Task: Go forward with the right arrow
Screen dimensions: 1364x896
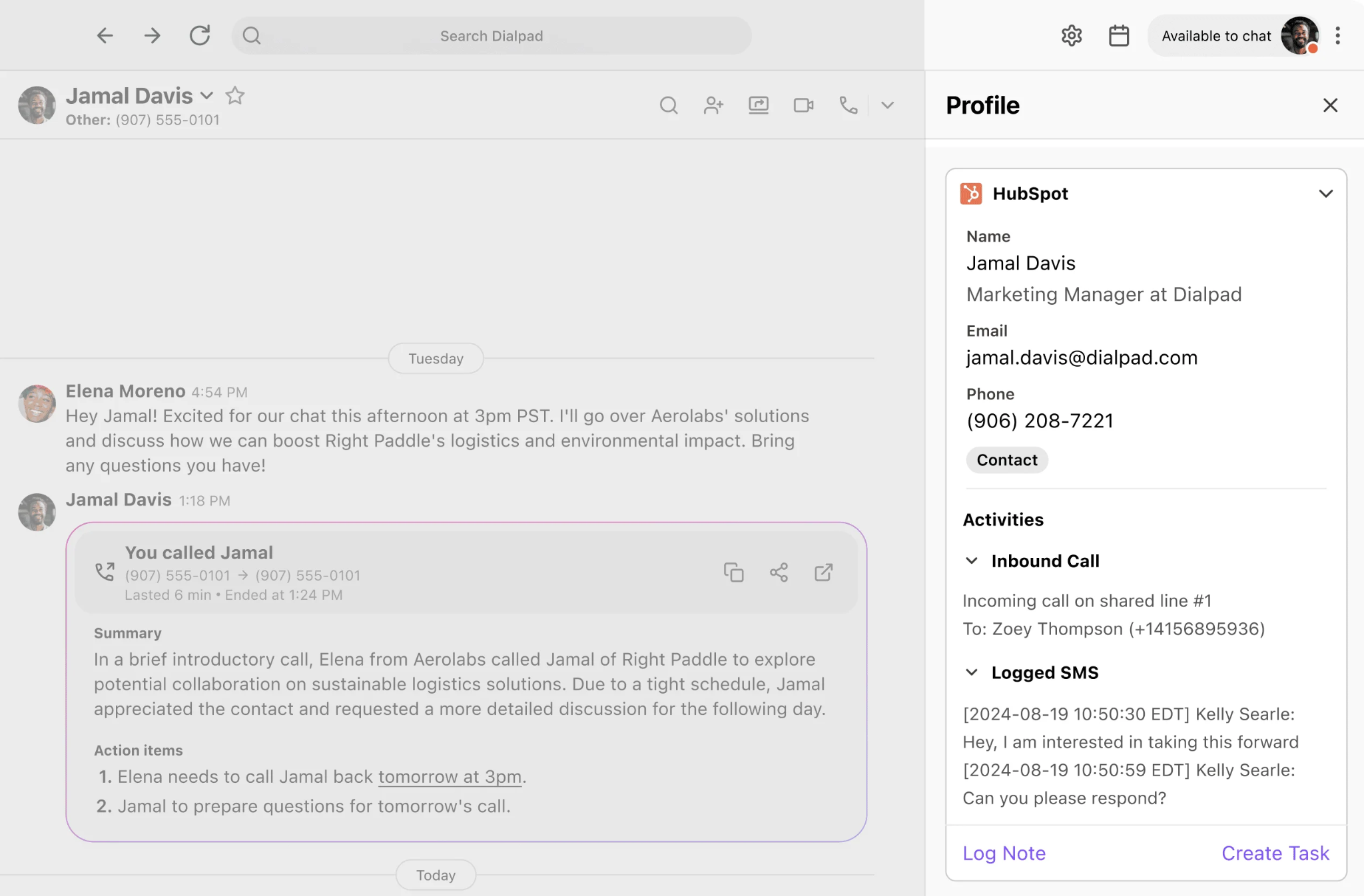Action: [153, 35]
